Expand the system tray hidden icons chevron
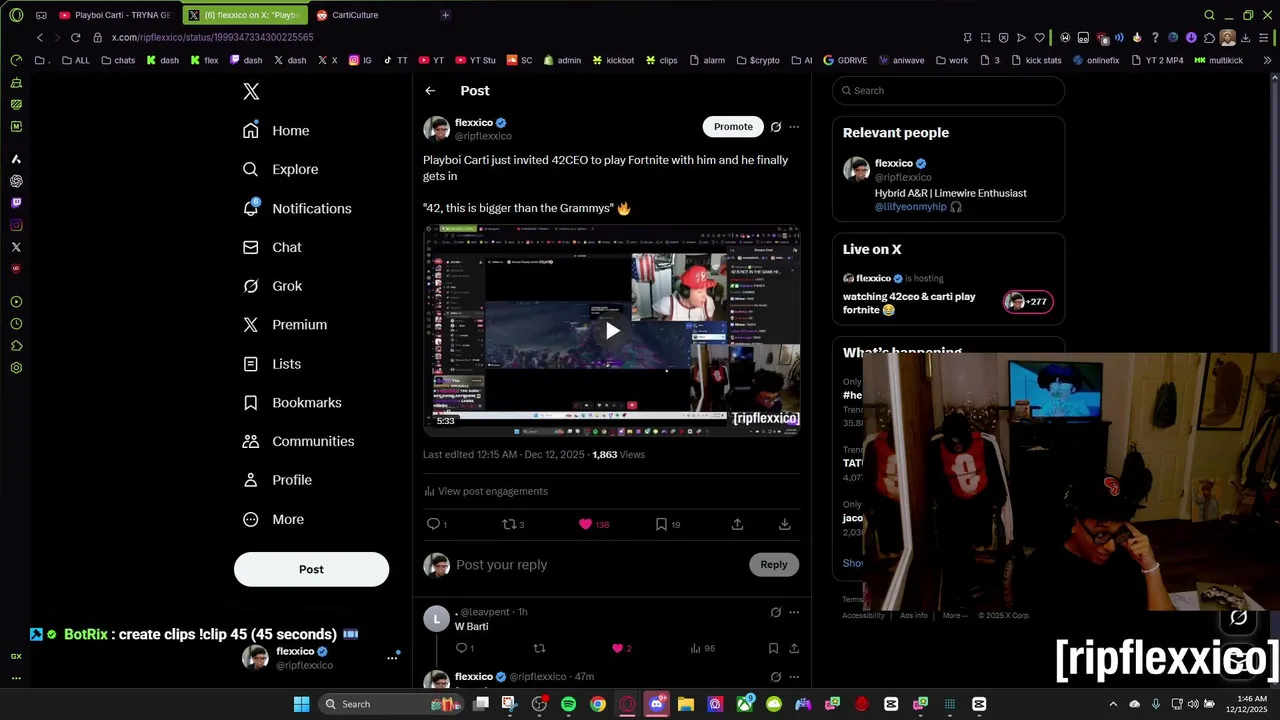 [x=1113, y=704]
